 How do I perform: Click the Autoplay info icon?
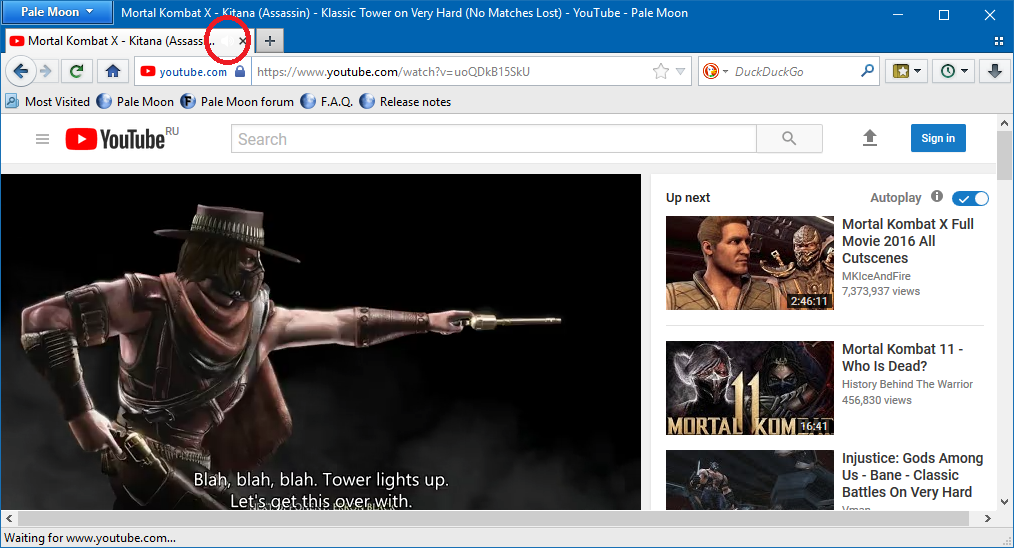pyautogui.click(x=936, y=197)
